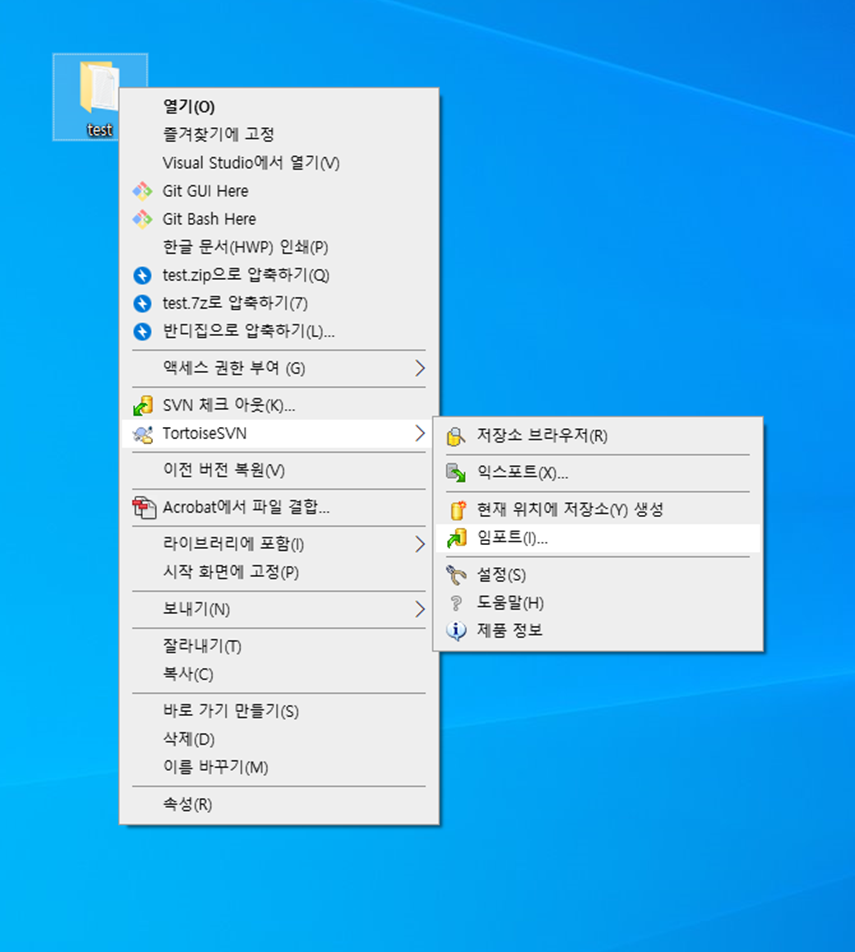This screenshot has height=952, width=855.
Task: Click the 설정 settings tool icon
Action: tap(456, 575)
